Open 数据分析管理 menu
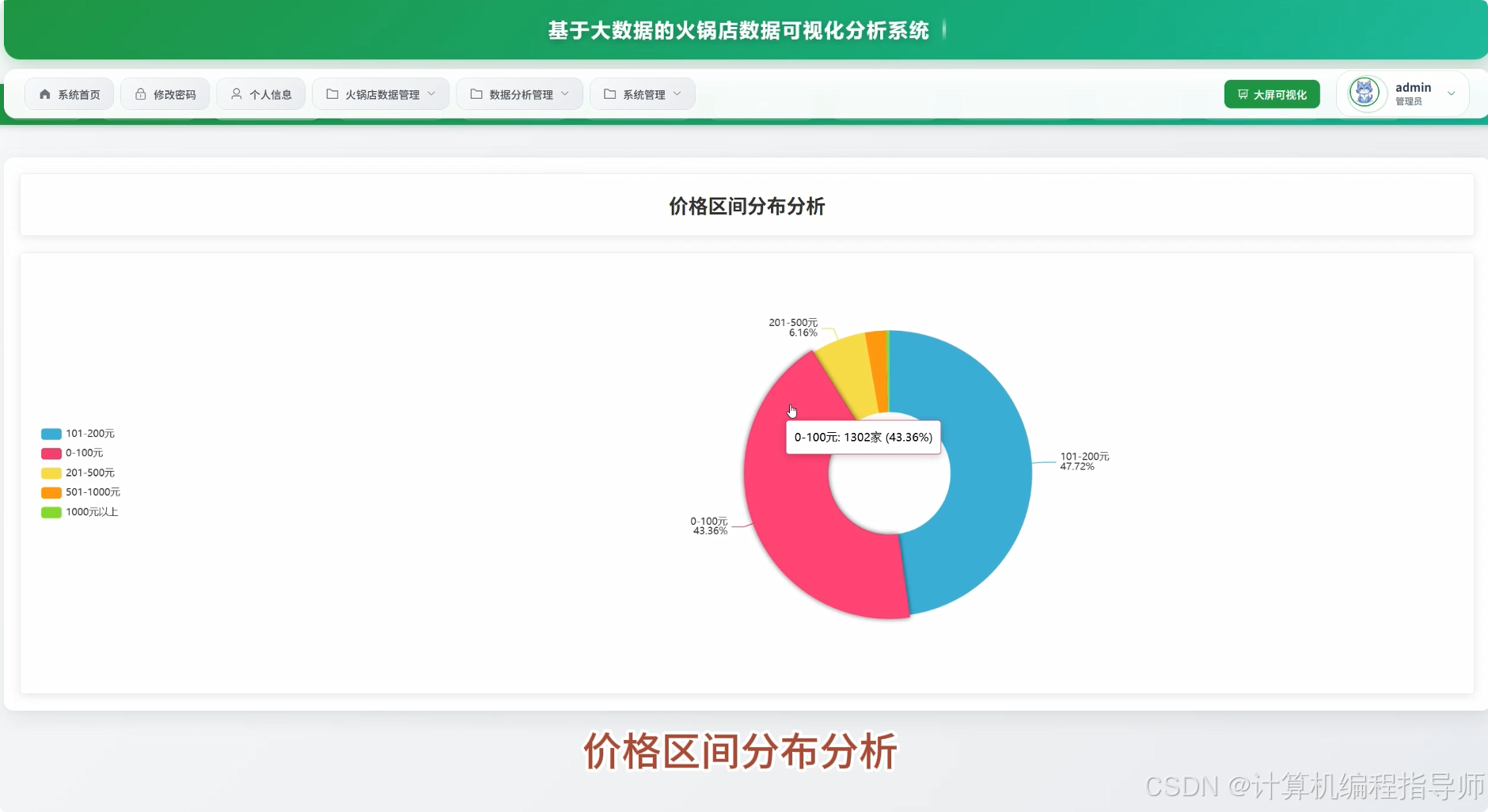 click(520, 94)
